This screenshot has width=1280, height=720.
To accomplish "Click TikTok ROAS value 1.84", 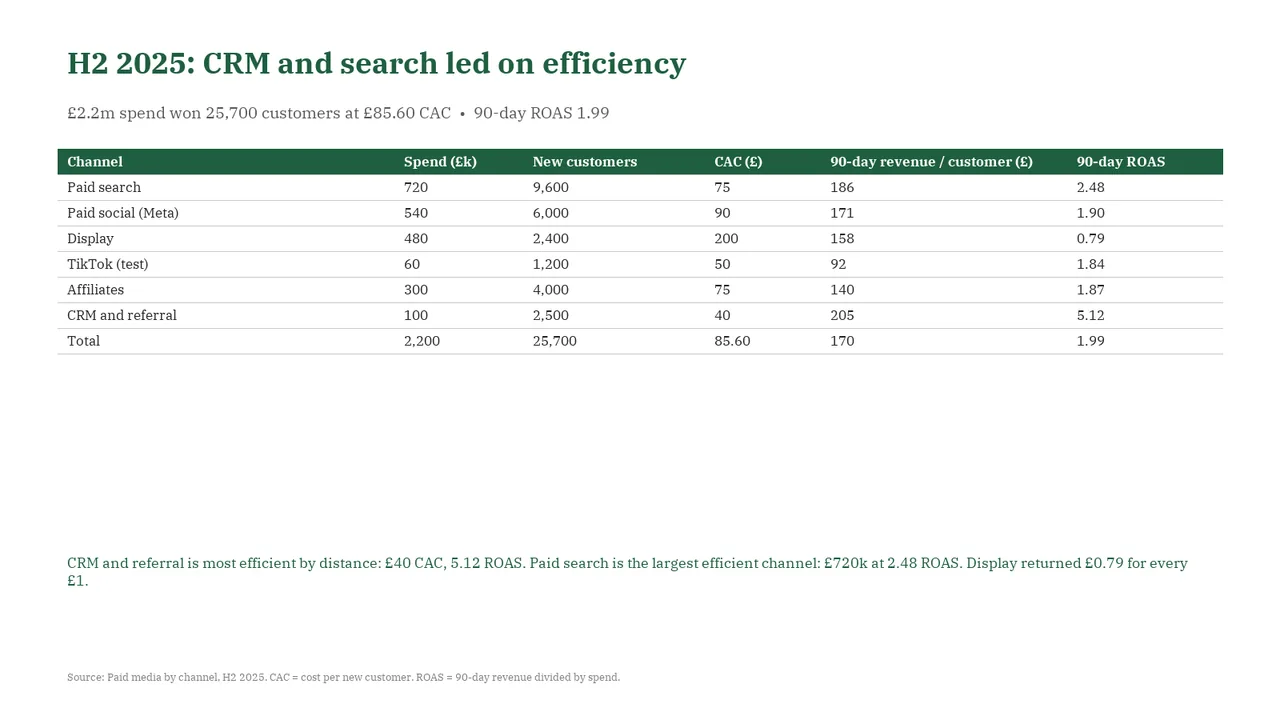I will [x=1091, y=264].
